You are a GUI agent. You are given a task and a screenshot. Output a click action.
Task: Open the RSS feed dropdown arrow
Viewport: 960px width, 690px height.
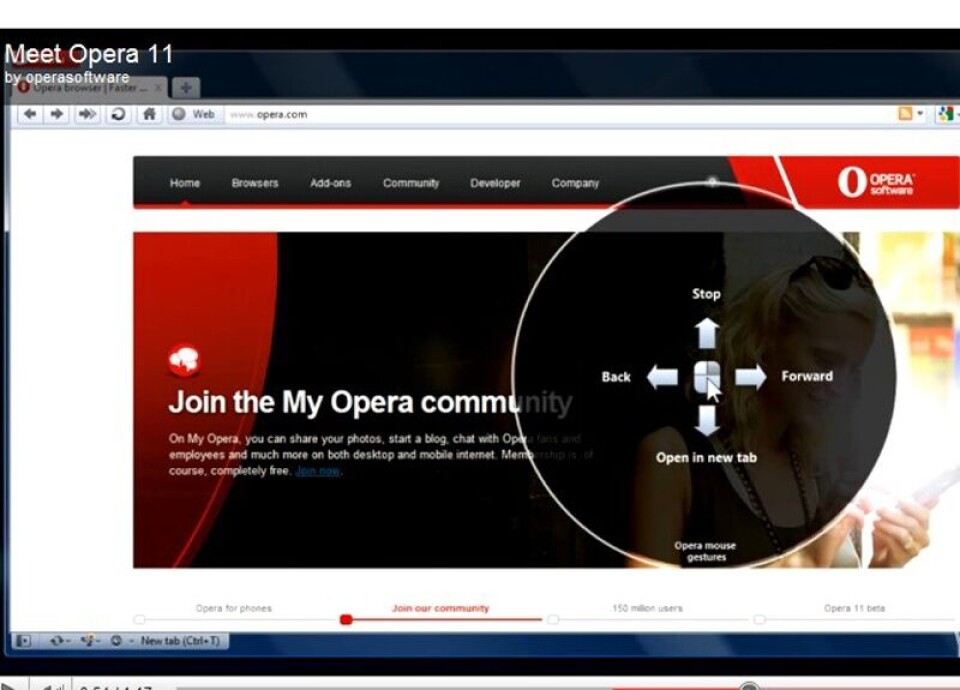coord(920,114)
